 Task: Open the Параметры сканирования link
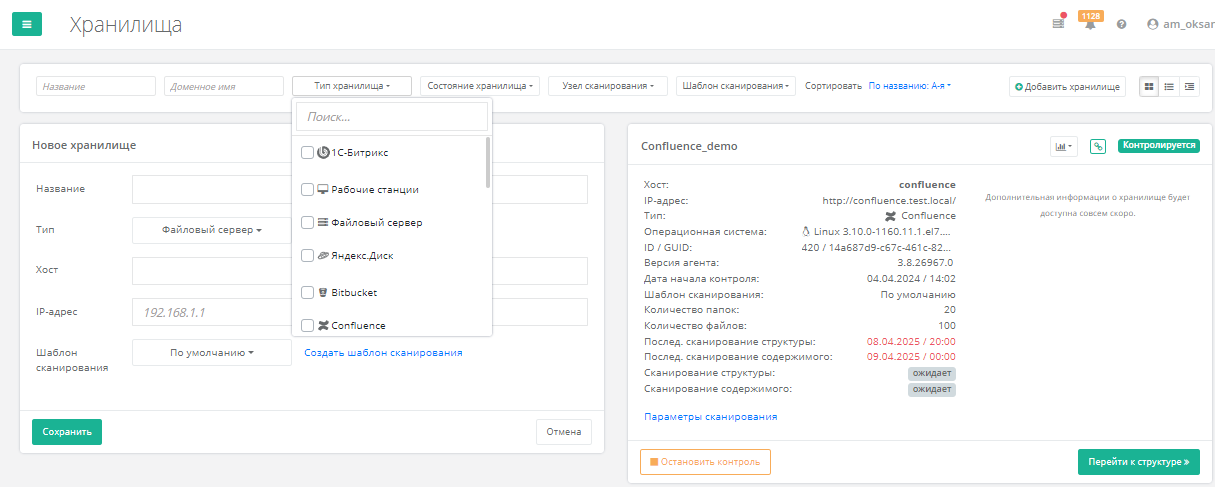711,417
